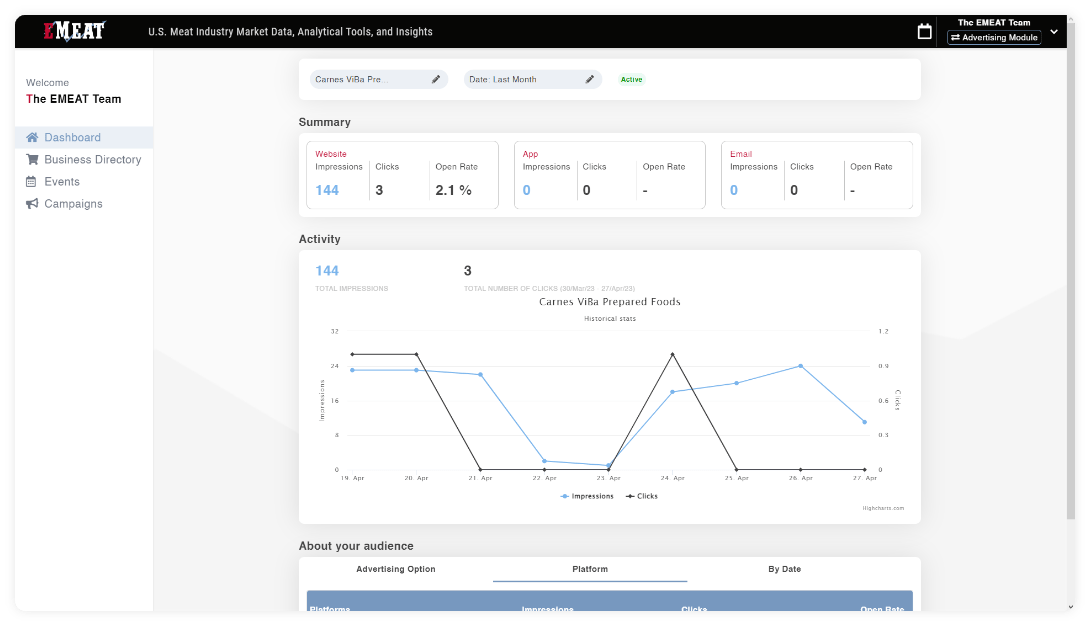The width and height of the screenshot is (1090, 626).
Task: Open the calendar icon in header
Action: (925, 32)
